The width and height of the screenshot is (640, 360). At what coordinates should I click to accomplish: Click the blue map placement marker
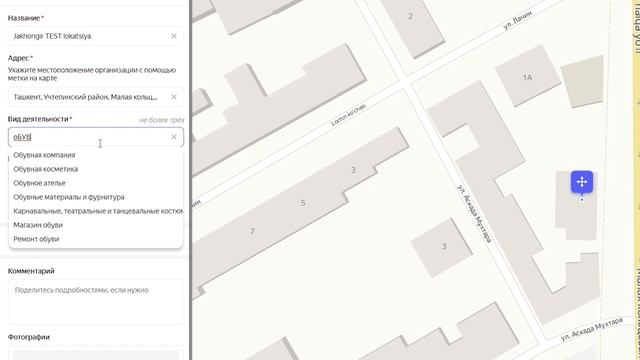582,182
